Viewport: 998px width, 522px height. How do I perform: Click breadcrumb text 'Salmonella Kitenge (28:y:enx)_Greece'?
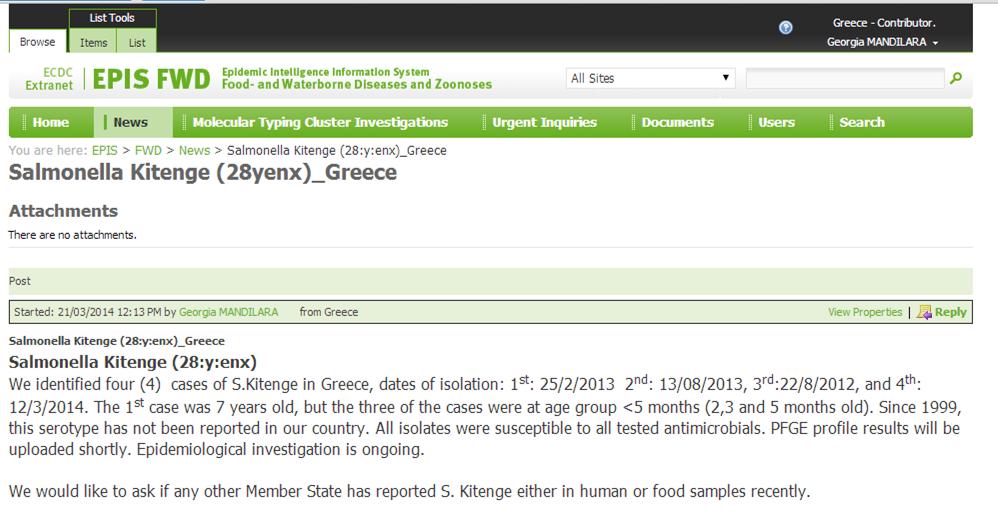[337, 151]
